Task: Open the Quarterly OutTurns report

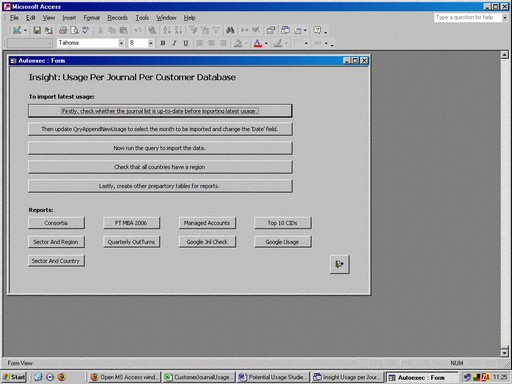Action: tap(131, 242)
